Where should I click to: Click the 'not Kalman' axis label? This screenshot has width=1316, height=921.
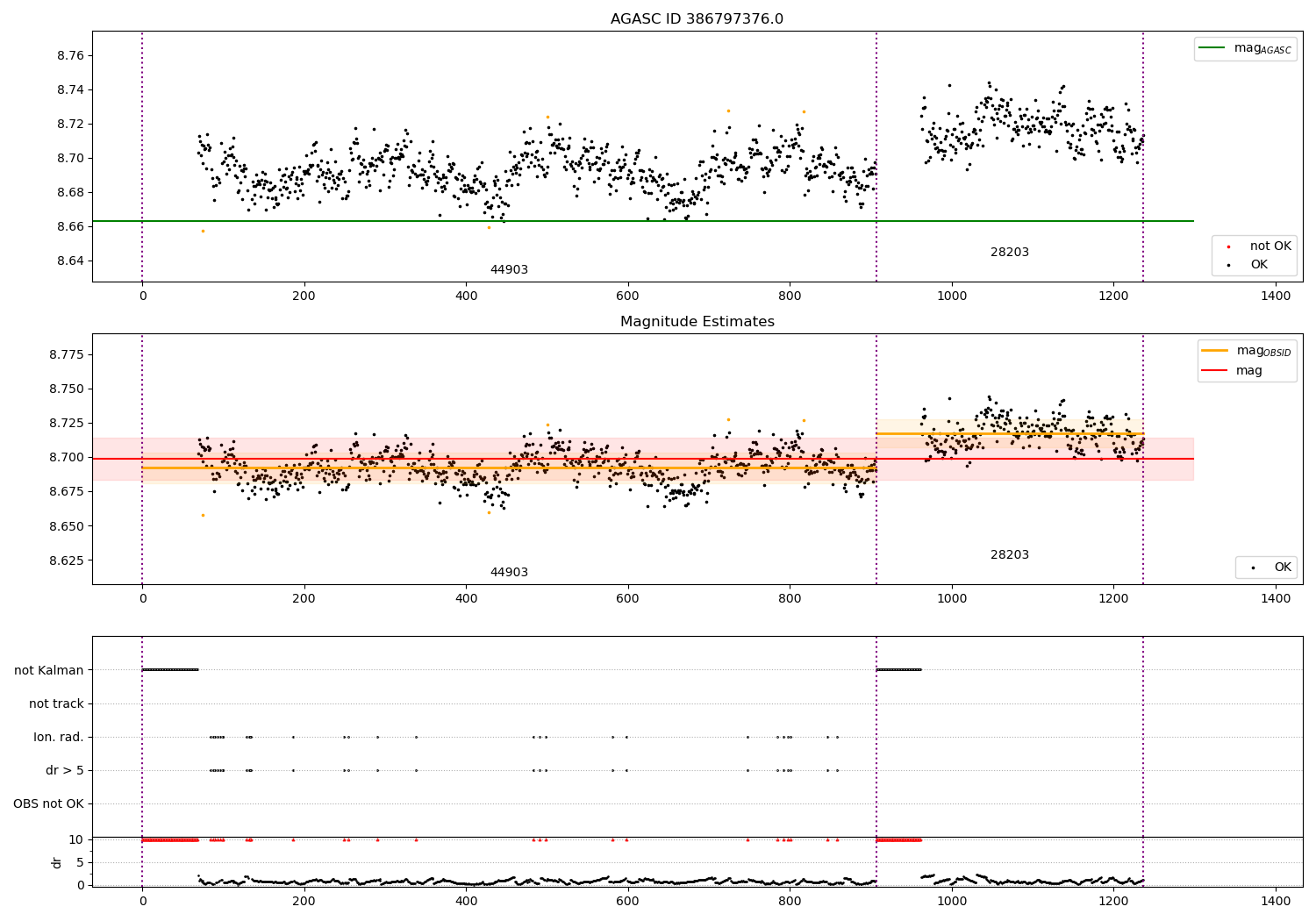[x=49, y=671]
